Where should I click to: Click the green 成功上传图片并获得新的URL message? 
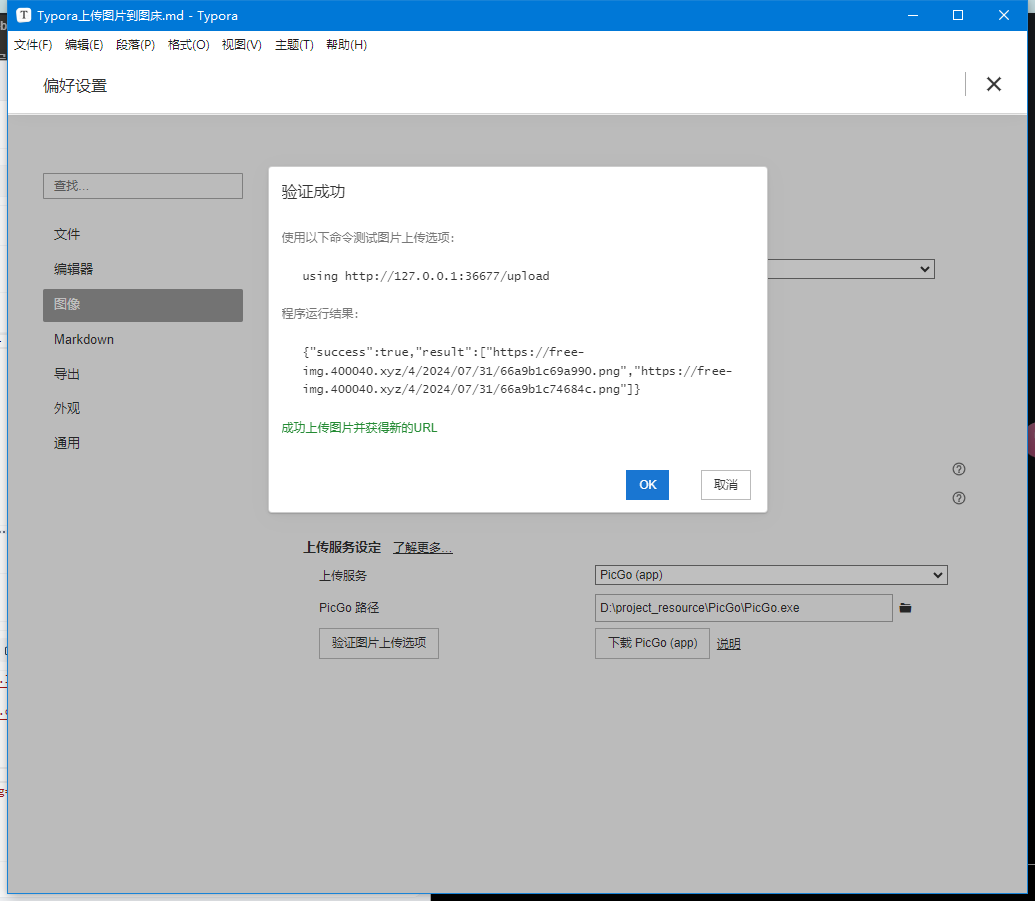tap(359, 428)
